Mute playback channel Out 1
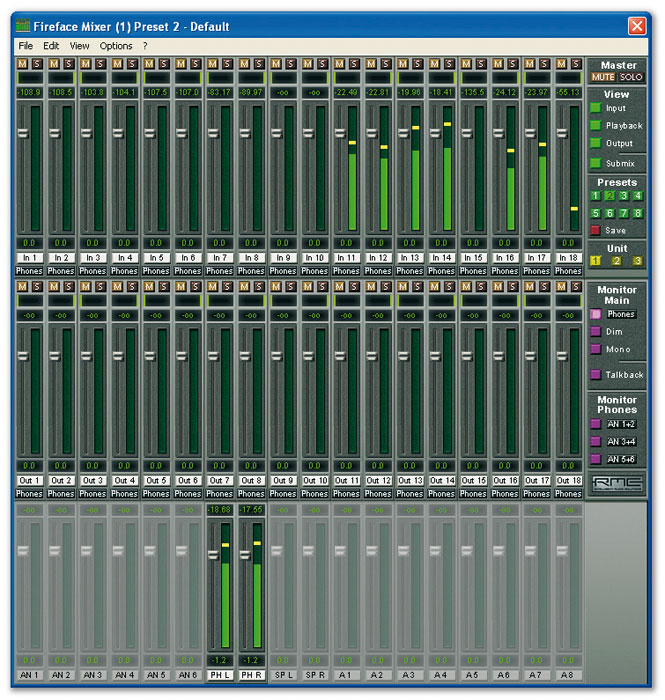The height and width of the screenshot is (700, 665). (x=22, y=287)
